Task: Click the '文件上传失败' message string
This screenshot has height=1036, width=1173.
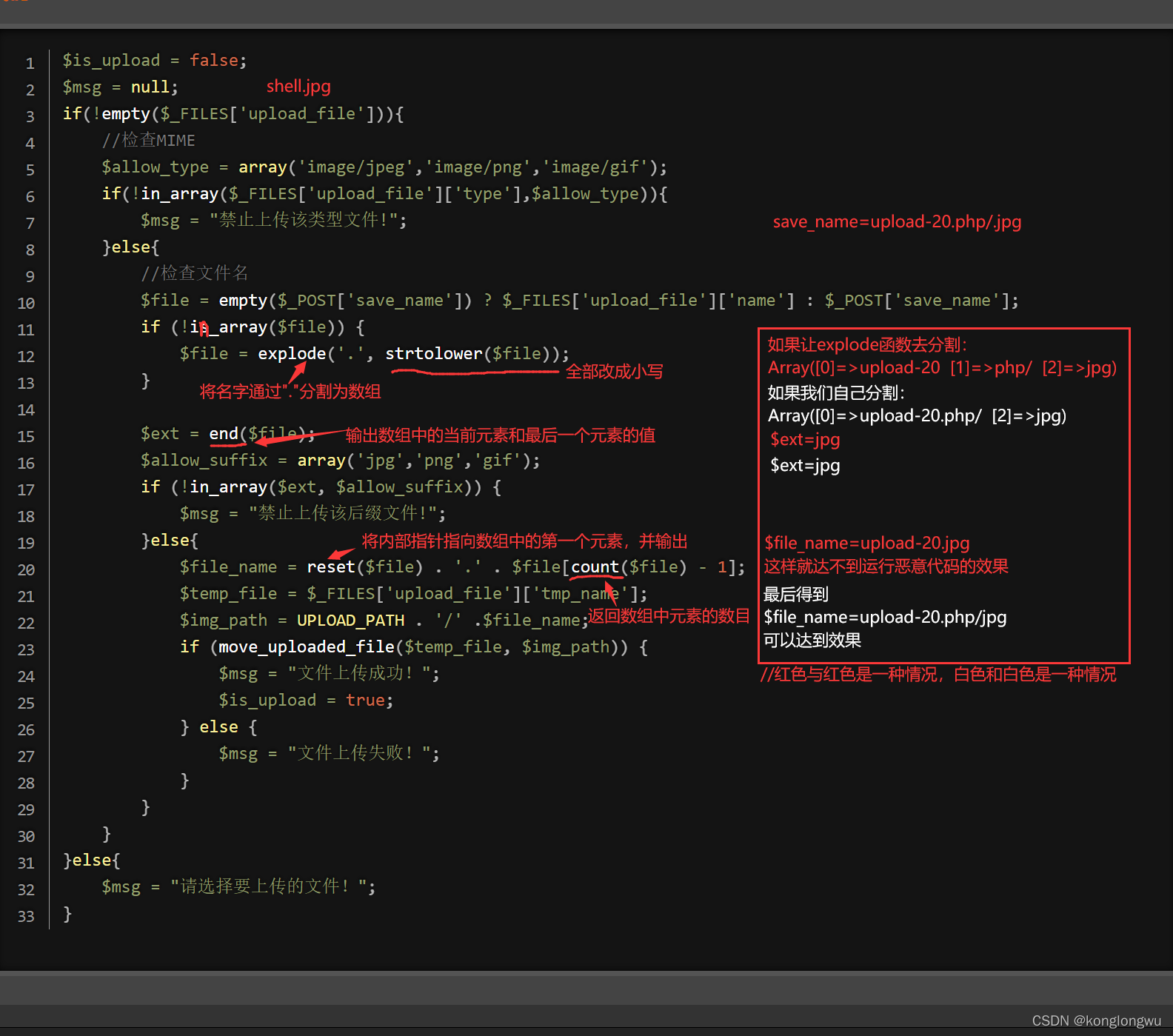Action: click(x=358, y=753)
